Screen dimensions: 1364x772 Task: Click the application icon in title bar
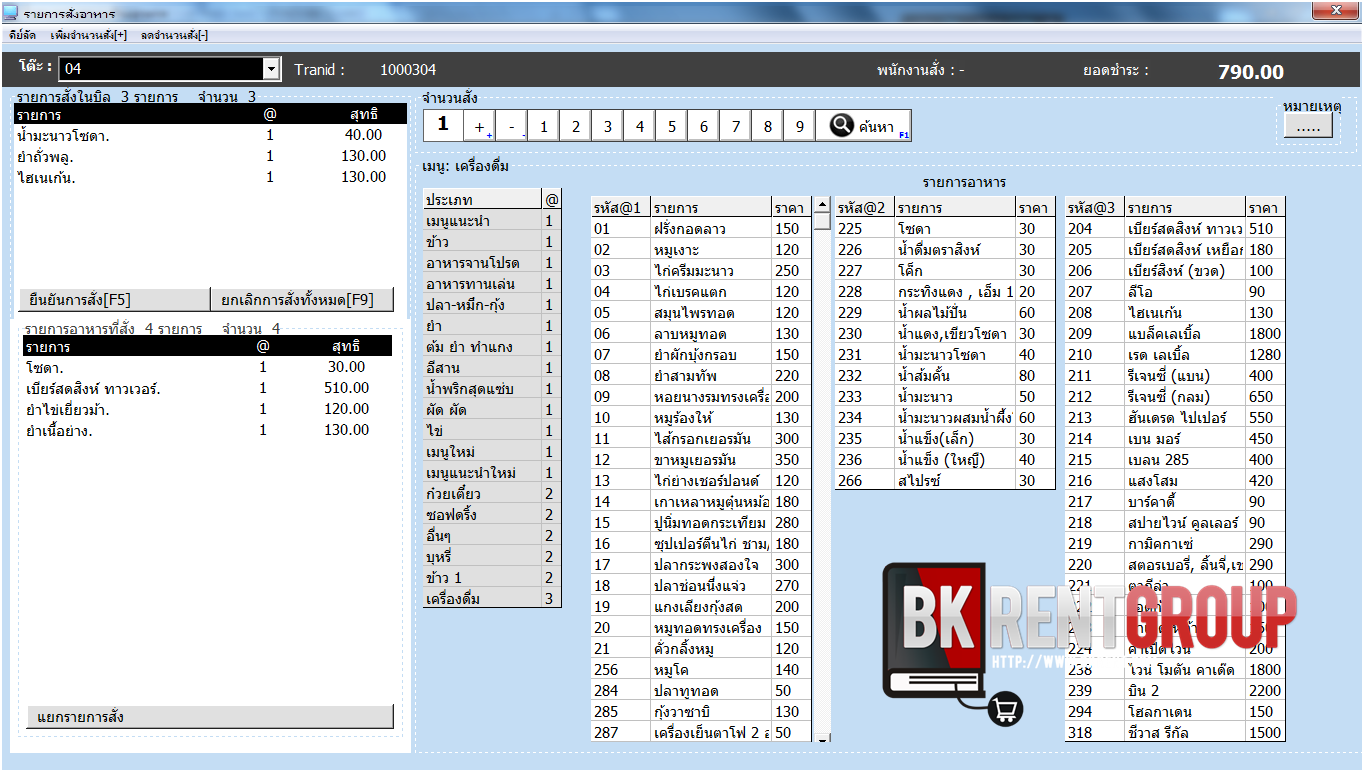point(11,14)
